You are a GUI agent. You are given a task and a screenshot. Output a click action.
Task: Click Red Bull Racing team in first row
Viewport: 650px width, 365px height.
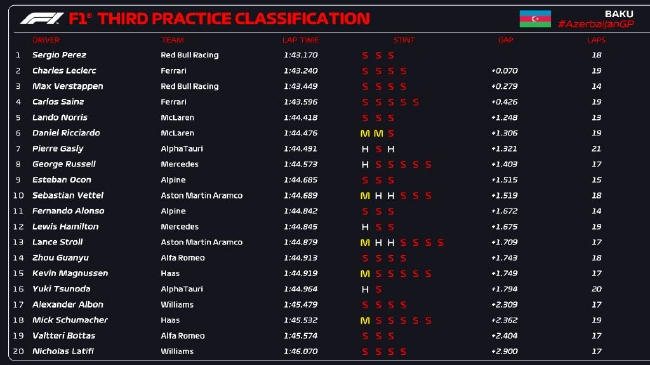coord(189,55)
